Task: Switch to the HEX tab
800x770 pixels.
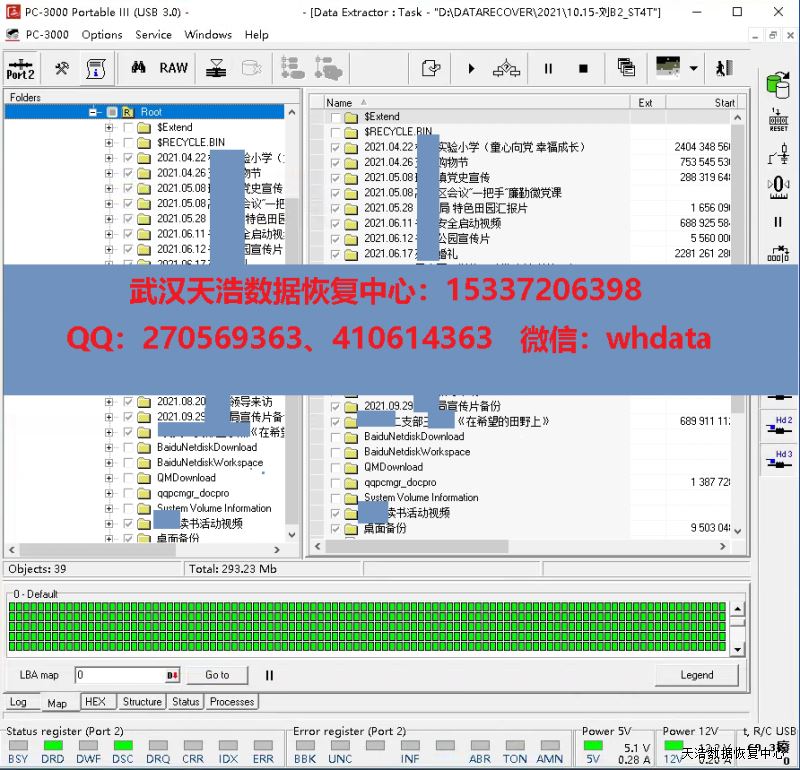Action: (x=94, y=702)
